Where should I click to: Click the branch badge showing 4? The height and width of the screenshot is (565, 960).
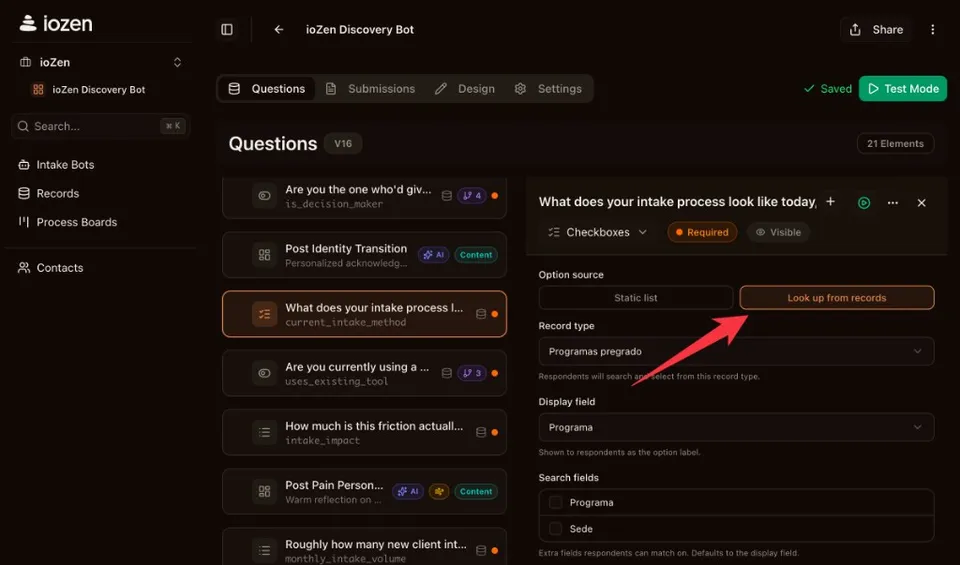click(472, 196)
